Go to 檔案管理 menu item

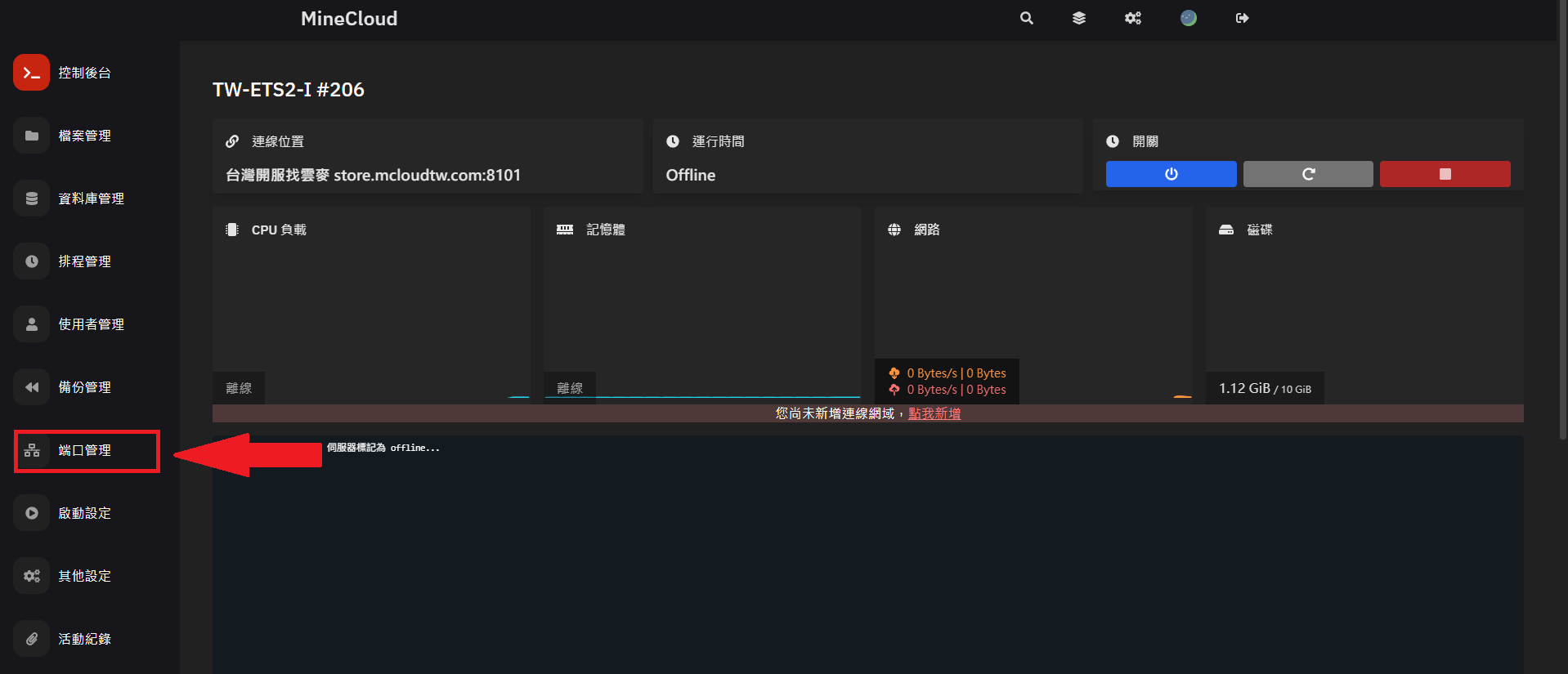[85, 136]
